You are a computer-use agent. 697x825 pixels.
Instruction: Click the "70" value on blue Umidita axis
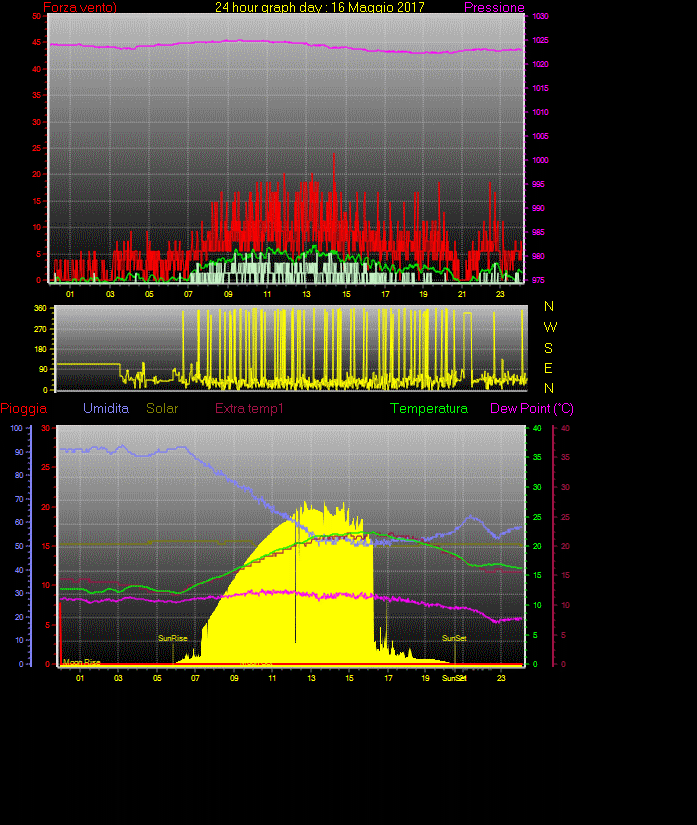tap(19, 499)
